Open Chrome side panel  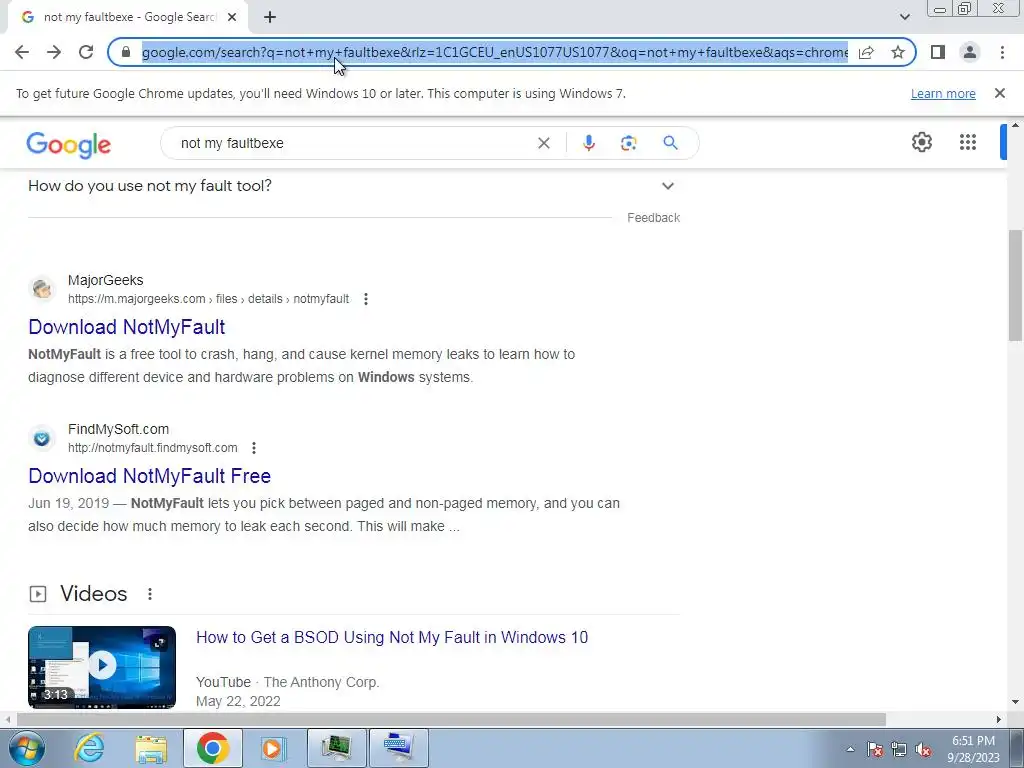[x=938, y=52]
